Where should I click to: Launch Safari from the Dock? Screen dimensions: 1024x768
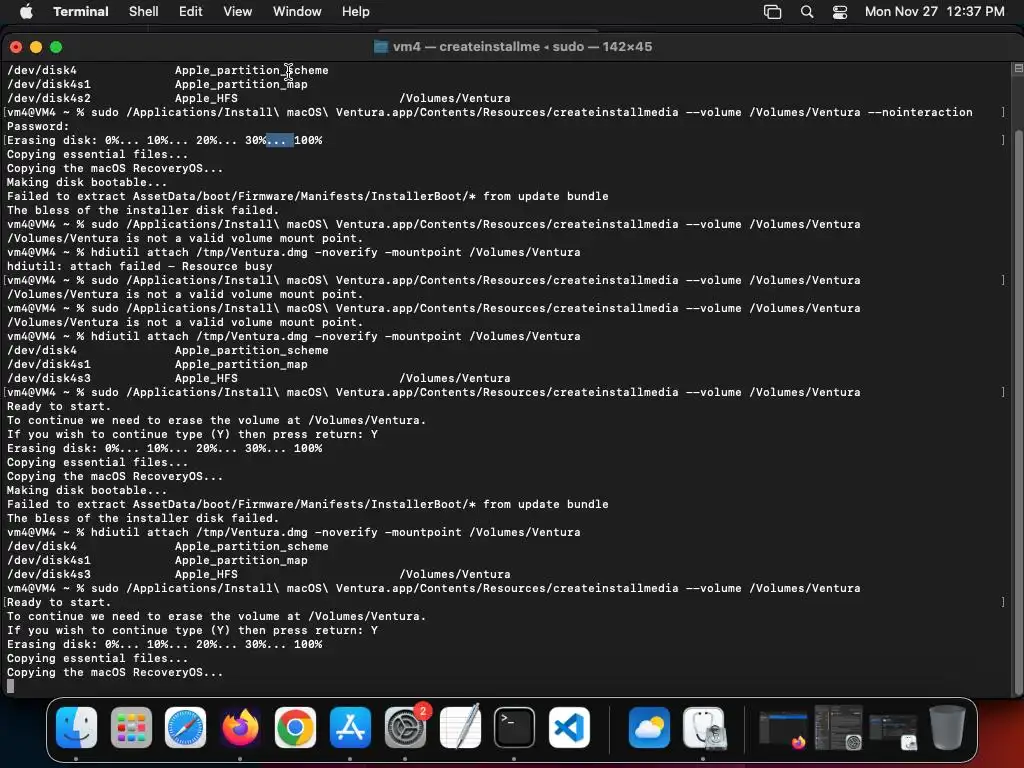185,727
